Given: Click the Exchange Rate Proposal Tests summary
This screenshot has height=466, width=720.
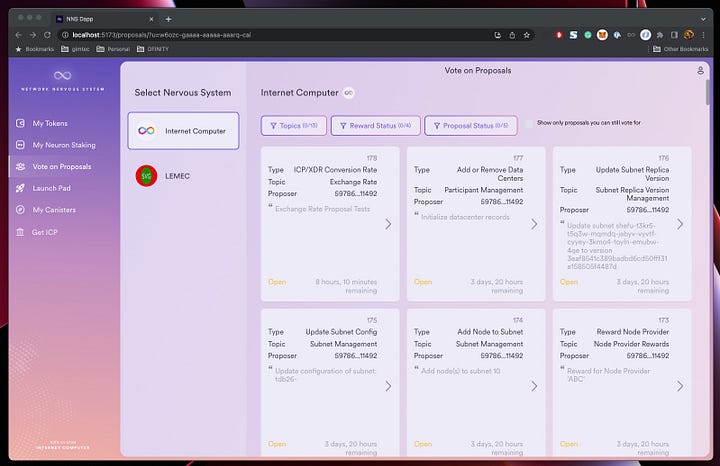Looking at the screenshot, I should tap(322, 209).
